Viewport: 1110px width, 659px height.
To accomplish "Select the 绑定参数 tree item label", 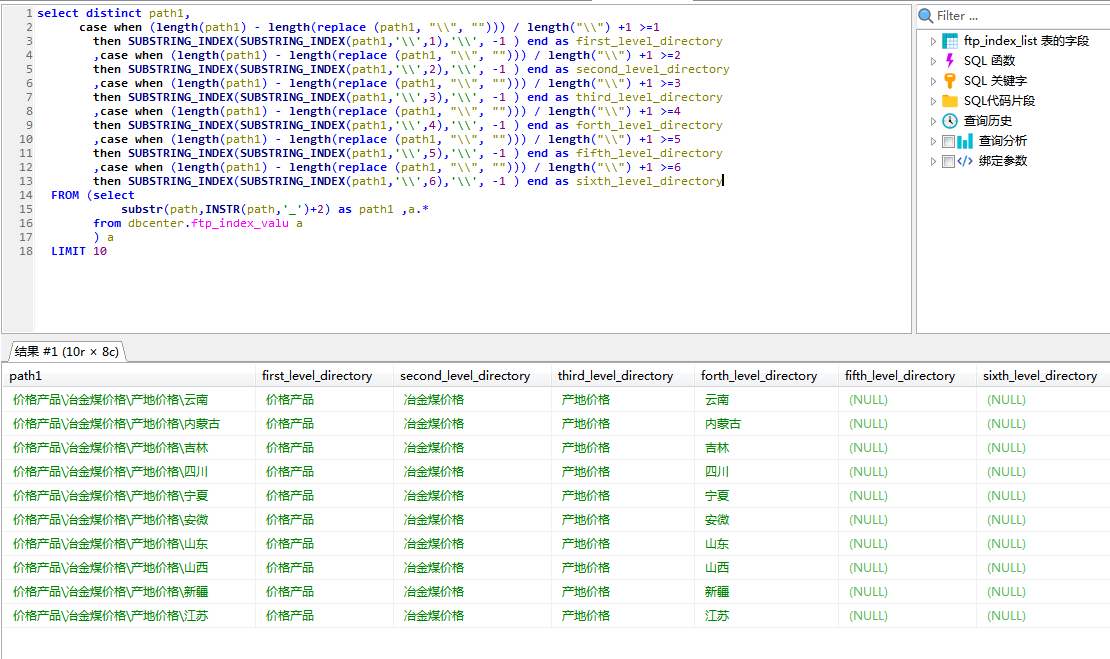I will point(1002,161).
